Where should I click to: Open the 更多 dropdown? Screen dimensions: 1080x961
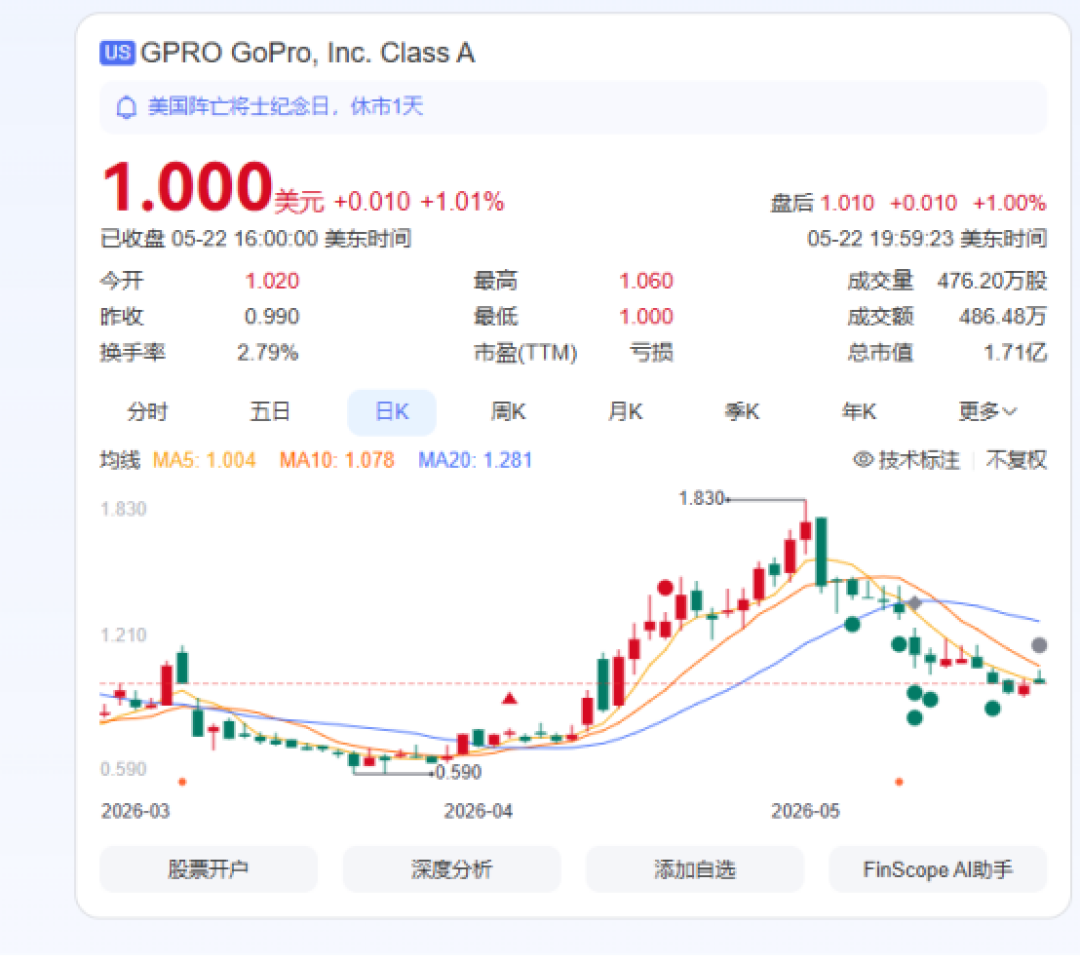(987, 412)
